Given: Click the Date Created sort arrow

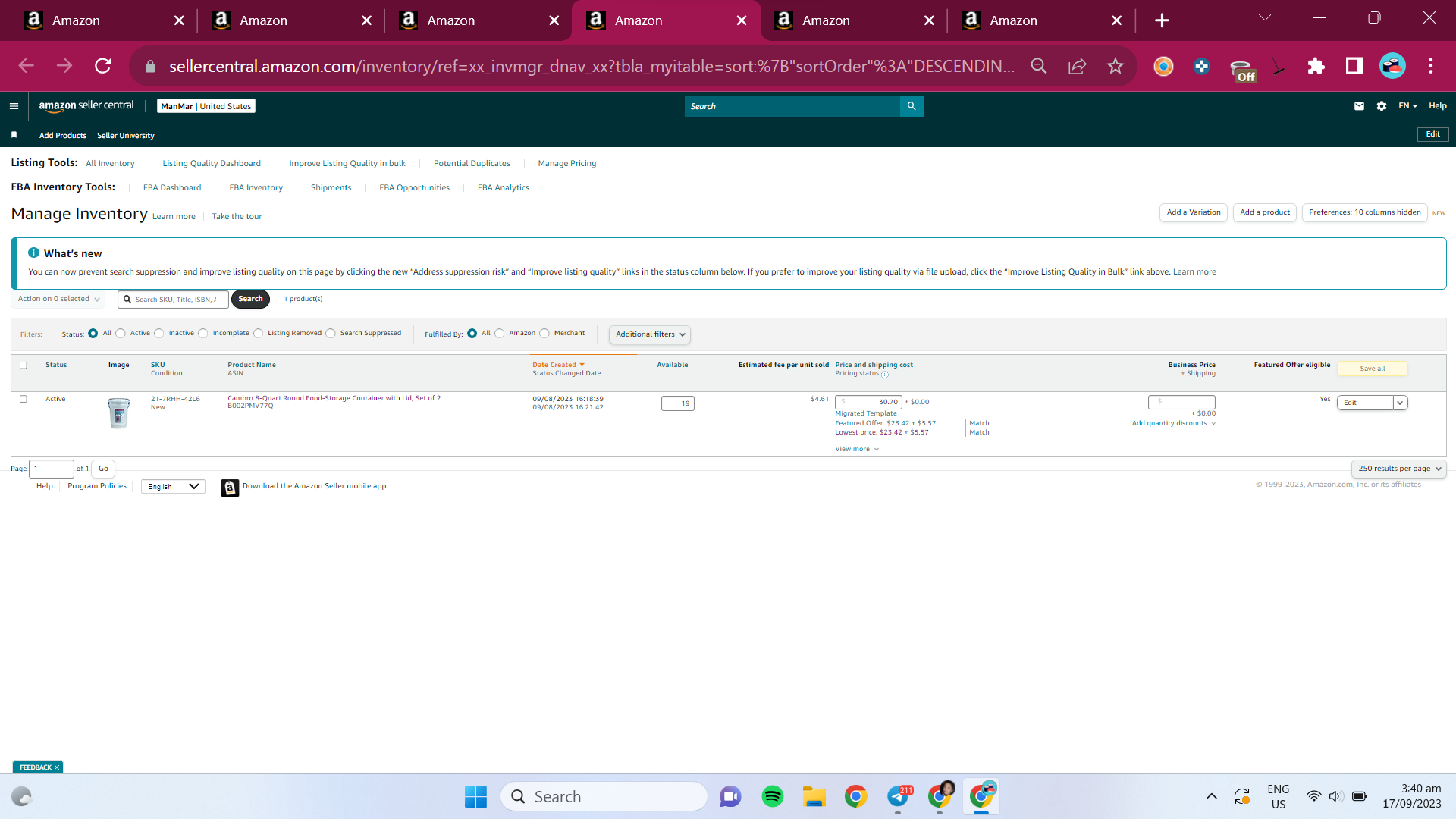Looking at the screenshot, I should [x=582, y=365].
